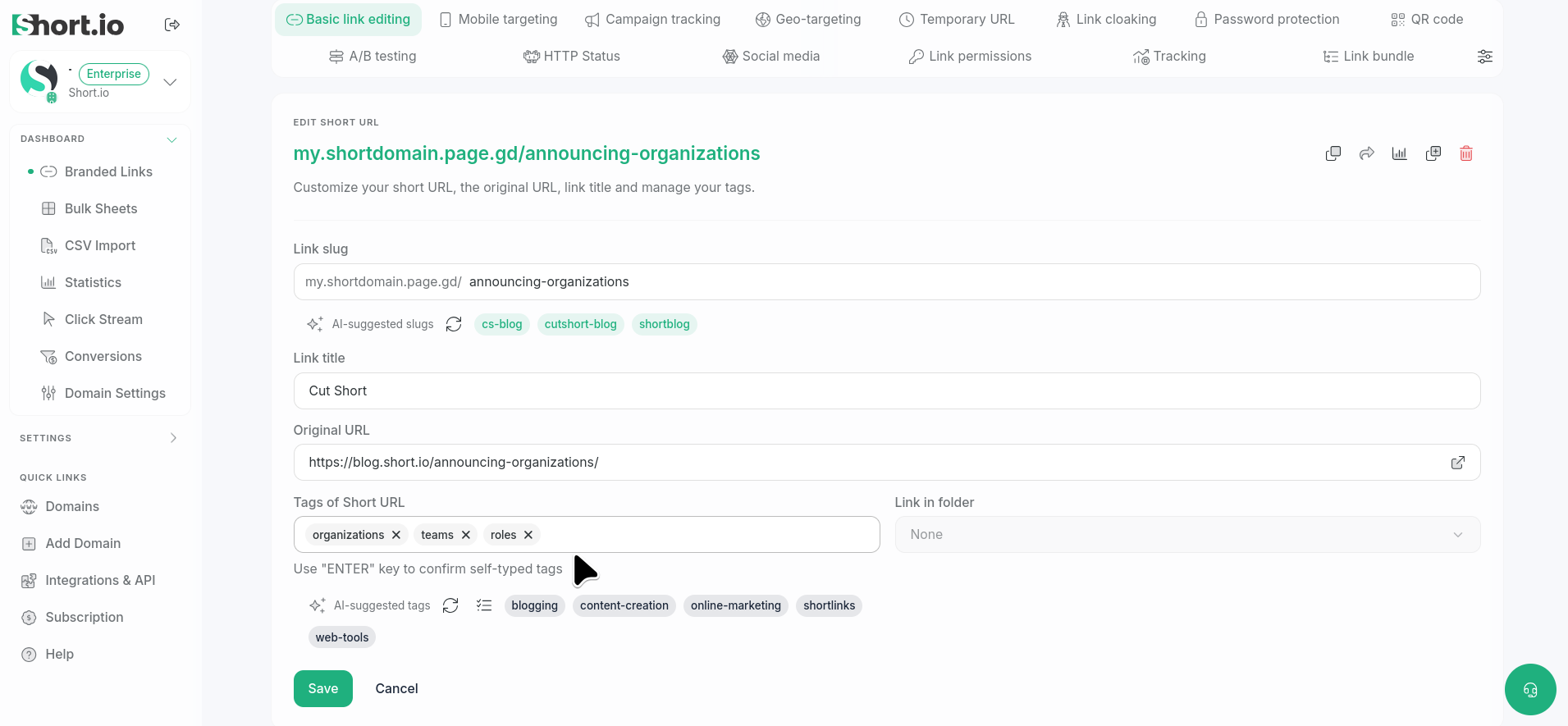Cancel link editing
This screenshot has width=1568, height=726.
click(396, 689)
